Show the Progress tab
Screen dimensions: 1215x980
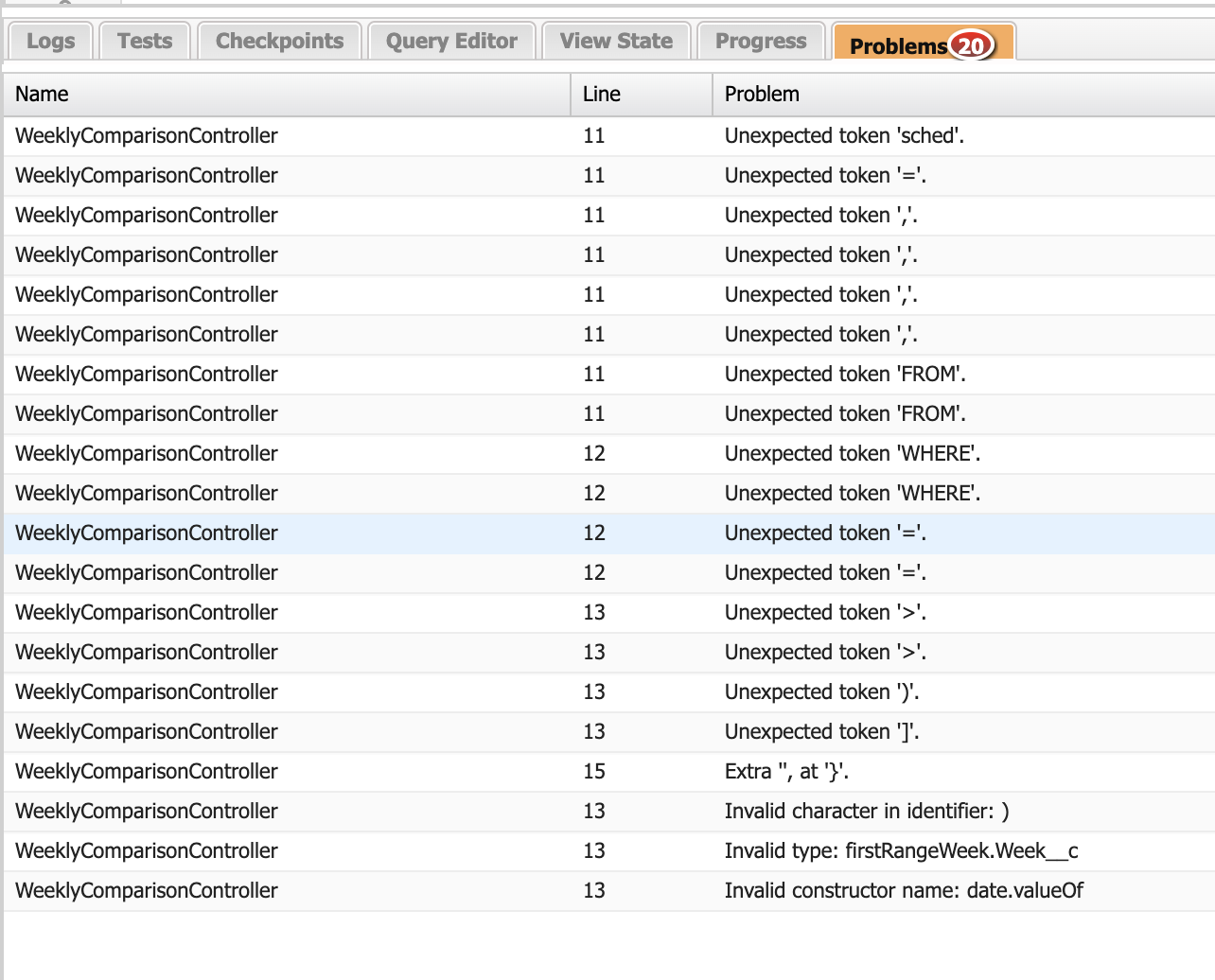click(761, 42)
